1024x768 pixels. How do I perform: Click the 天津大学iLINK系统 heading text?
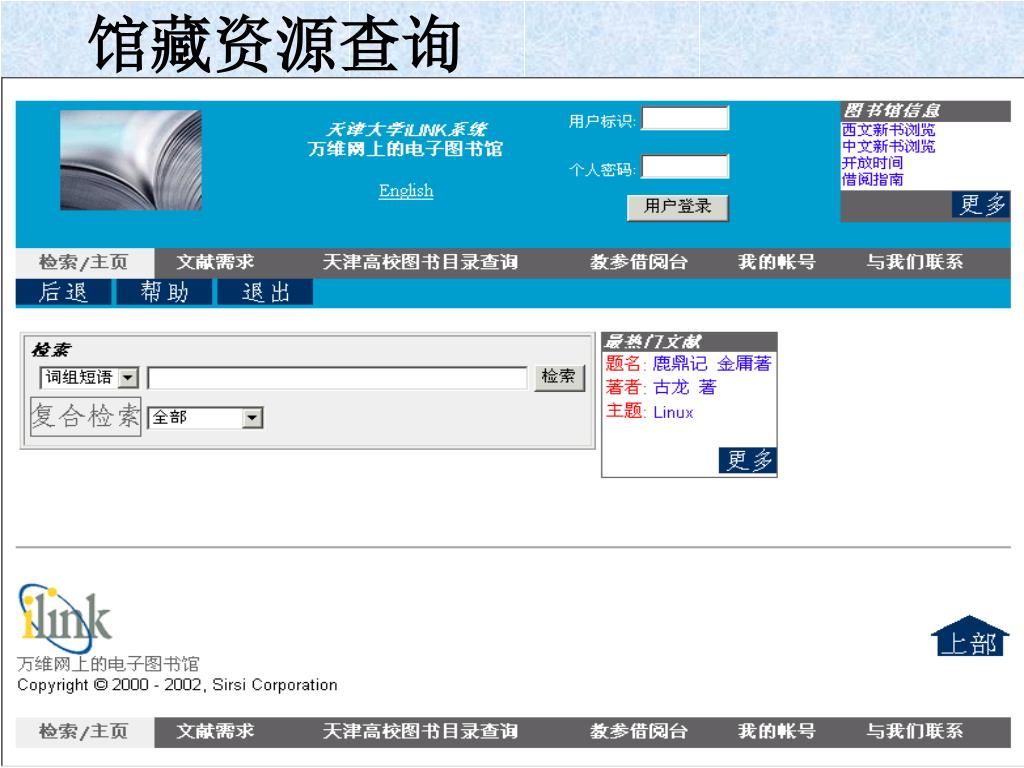click(406, 129)
